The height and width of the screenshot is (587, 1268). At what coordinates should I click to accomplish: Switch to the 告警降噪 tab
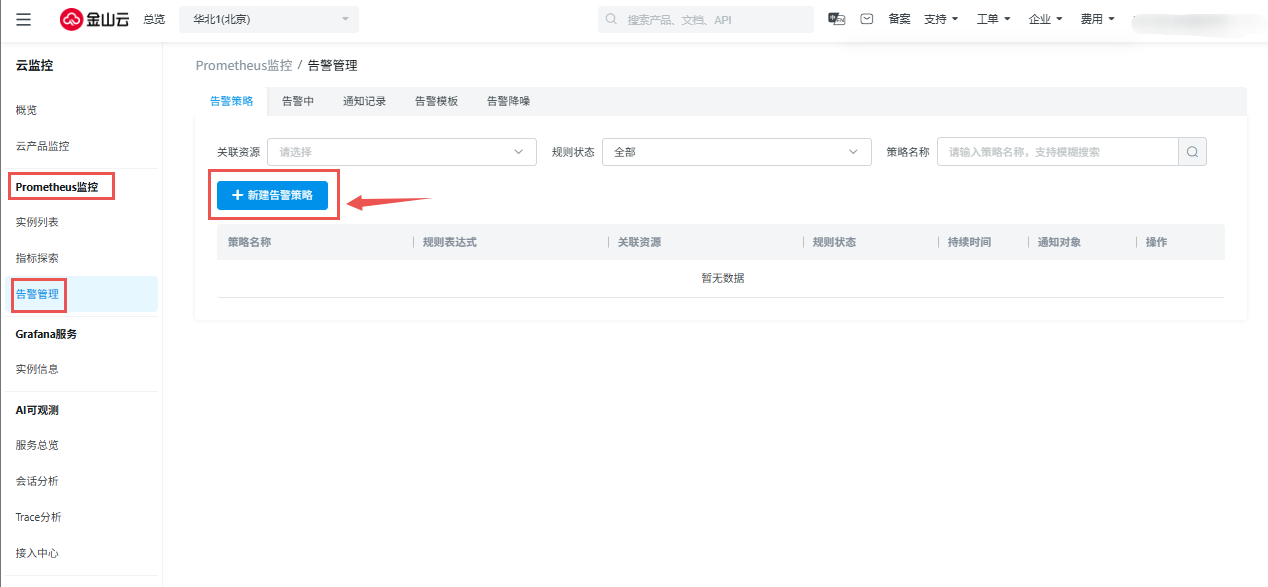508,101
